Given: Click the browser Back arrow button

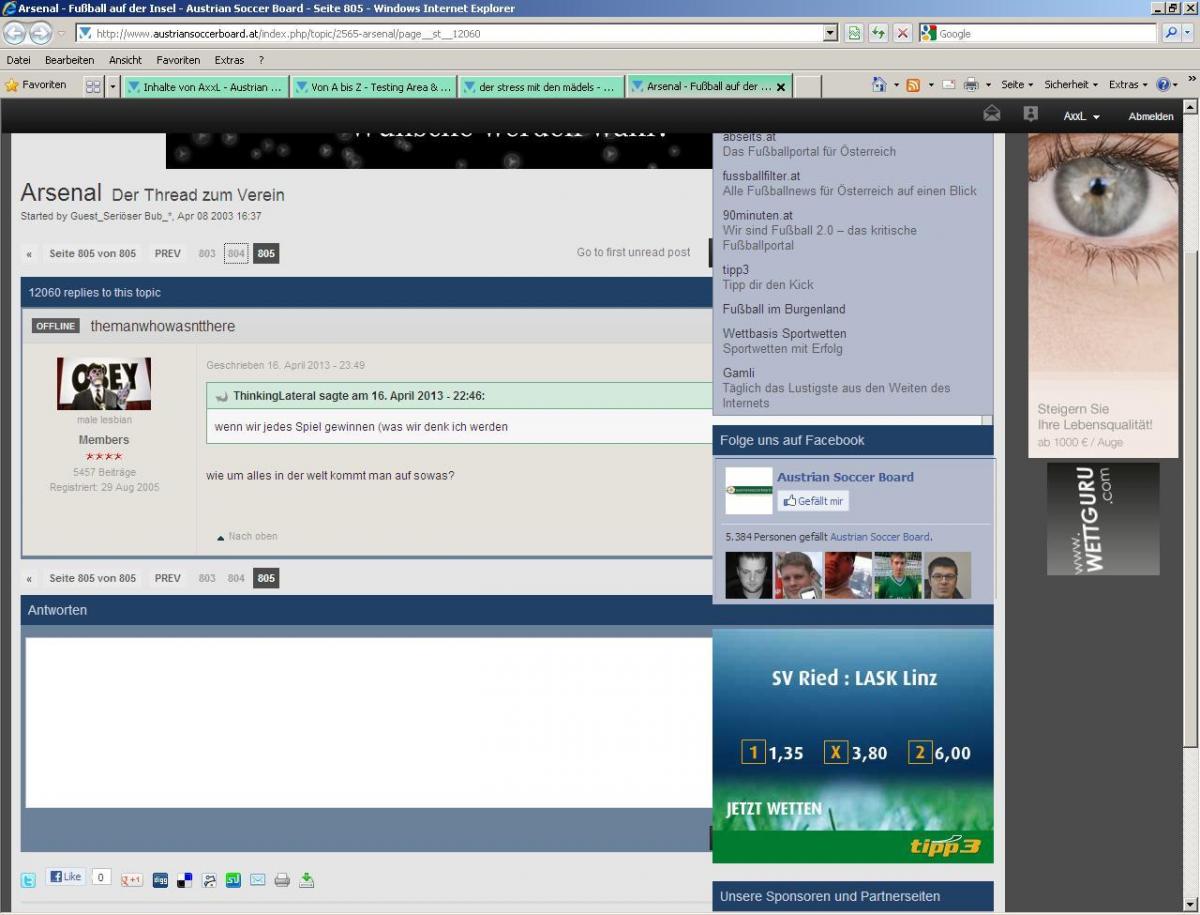Looking at the screenshot, I should [x=15, y=33].
